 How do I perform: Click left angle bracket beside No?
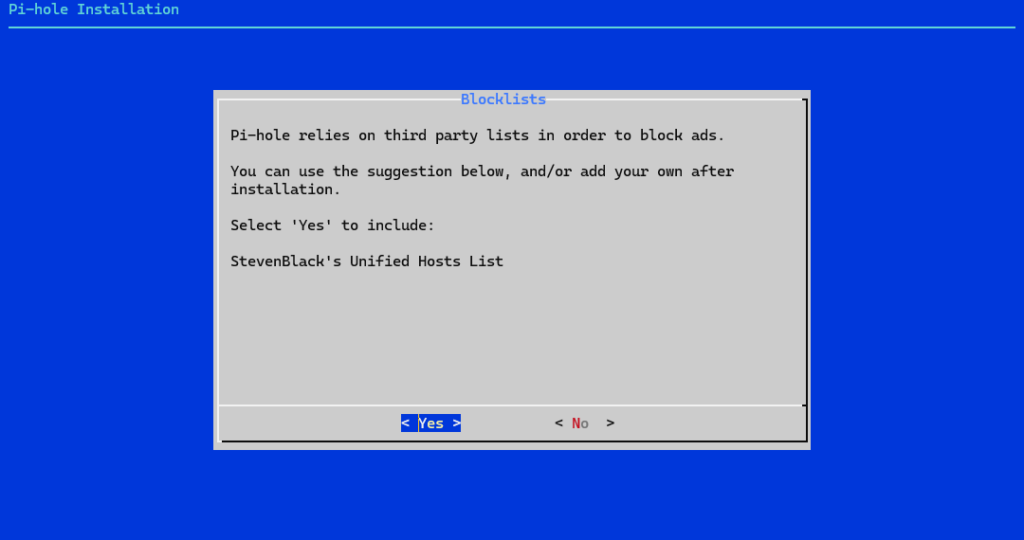coord(559,423)
